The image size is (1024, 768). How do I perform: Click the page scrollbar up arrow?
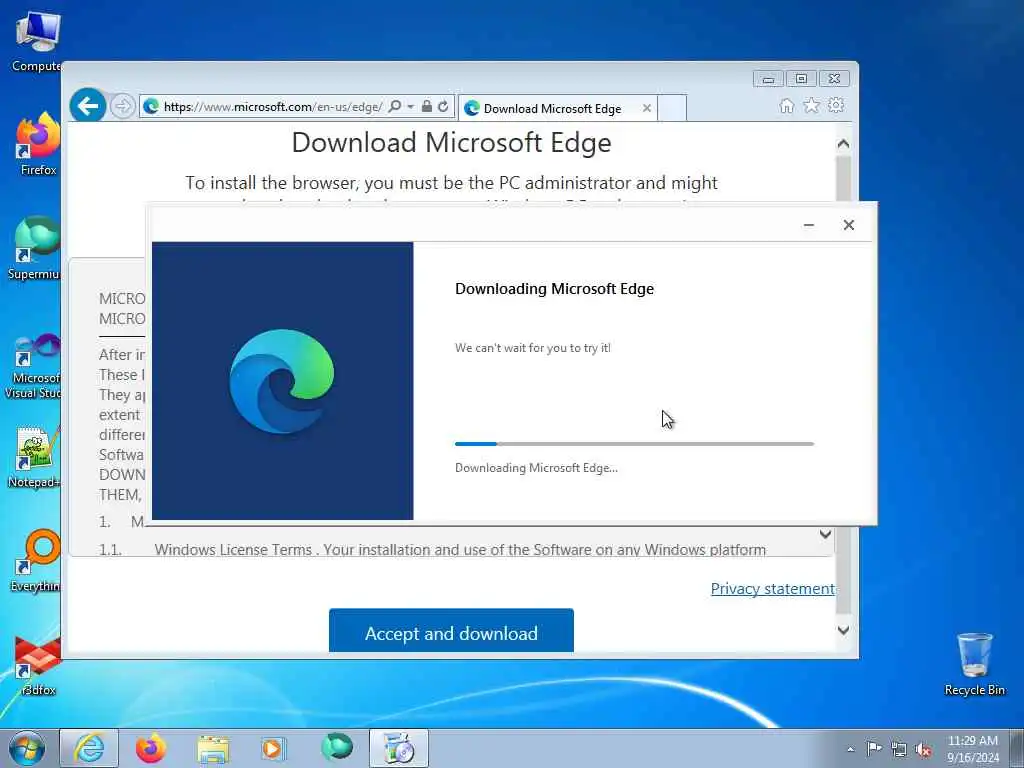843,144
